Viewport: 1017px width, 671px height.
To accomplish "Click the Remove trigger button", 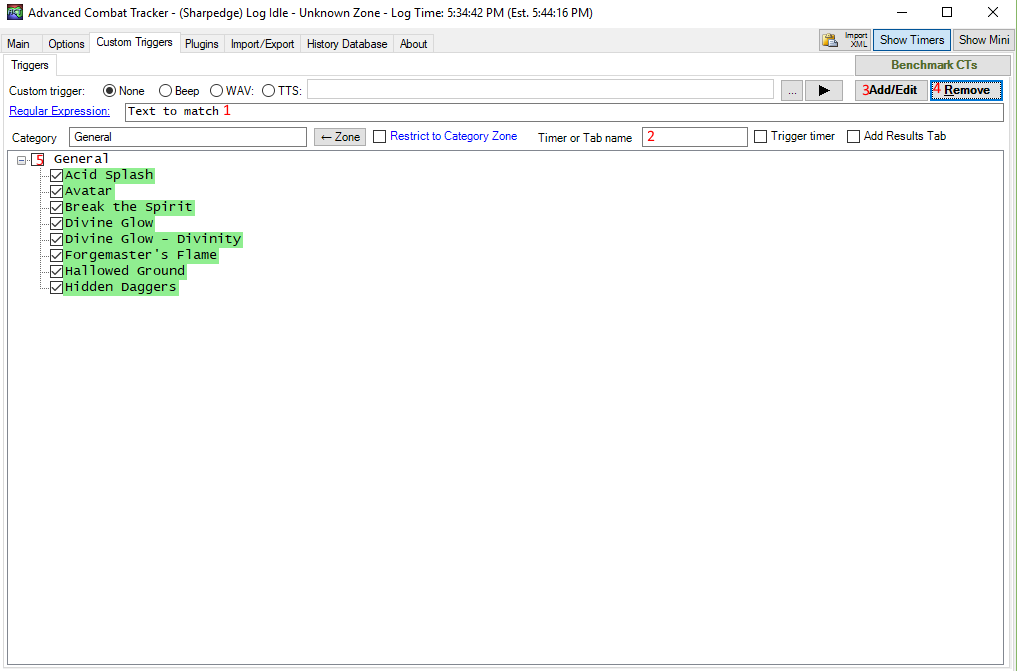I will (966, 90).
